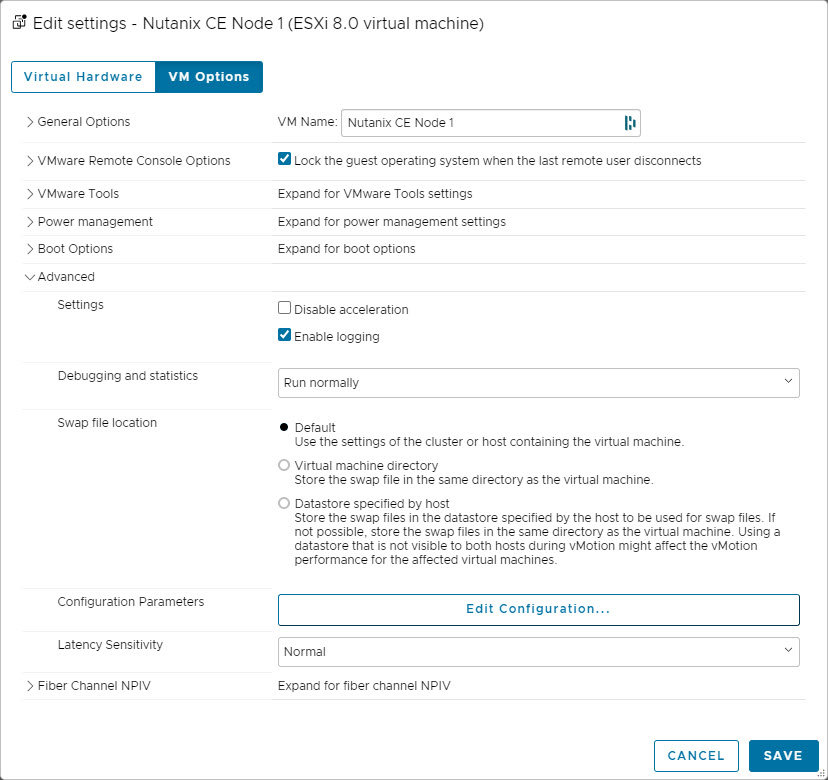Screen dimensions: 828x780
Task: Collapse the Advanced section
Action: click(30, 277)
